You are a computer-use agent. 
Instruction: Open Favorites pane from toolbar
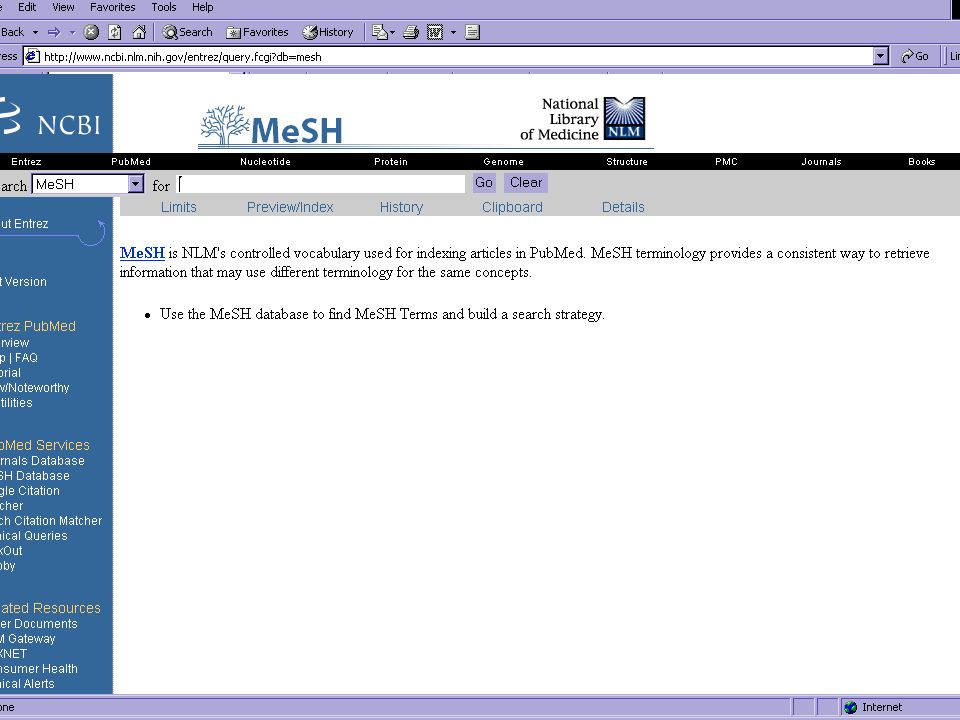(257, 32)
